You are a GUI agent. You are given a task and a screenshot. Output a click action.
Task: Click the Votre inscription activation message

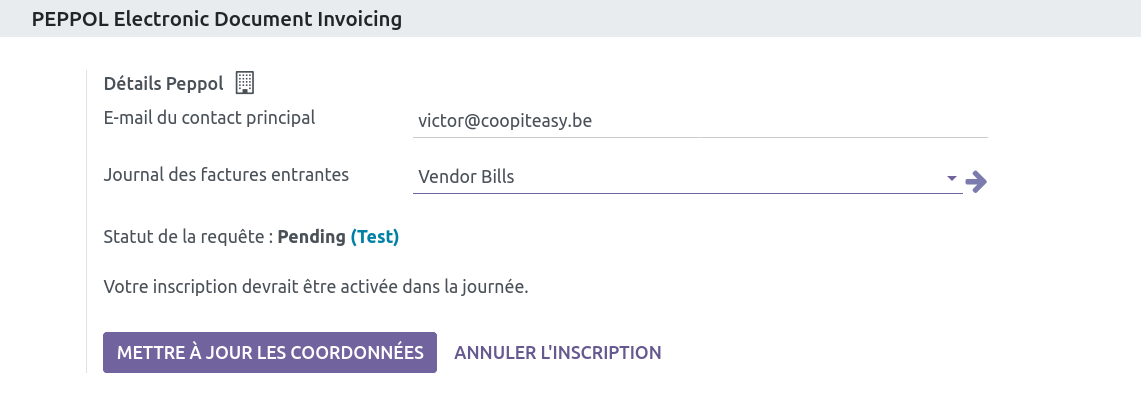[x=315, y=287]
